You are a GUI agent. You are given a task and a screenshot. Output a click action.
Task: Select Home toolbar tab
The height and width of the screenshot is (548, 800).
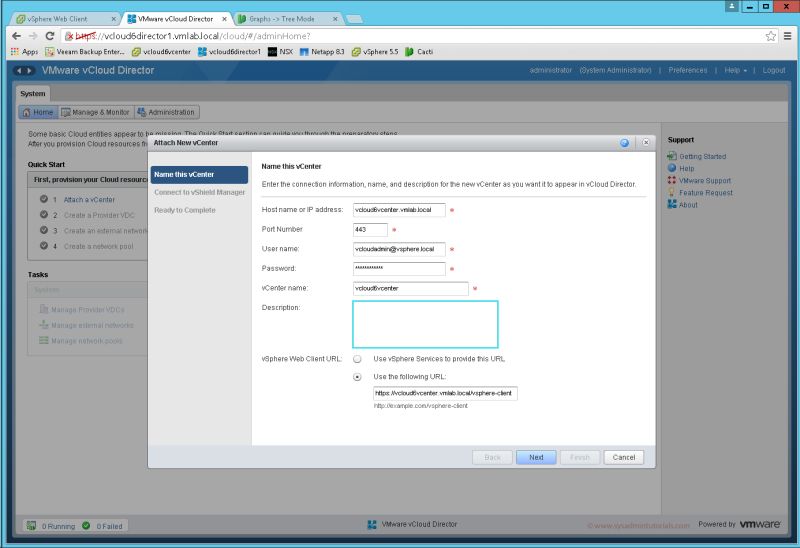coord(38,112)
